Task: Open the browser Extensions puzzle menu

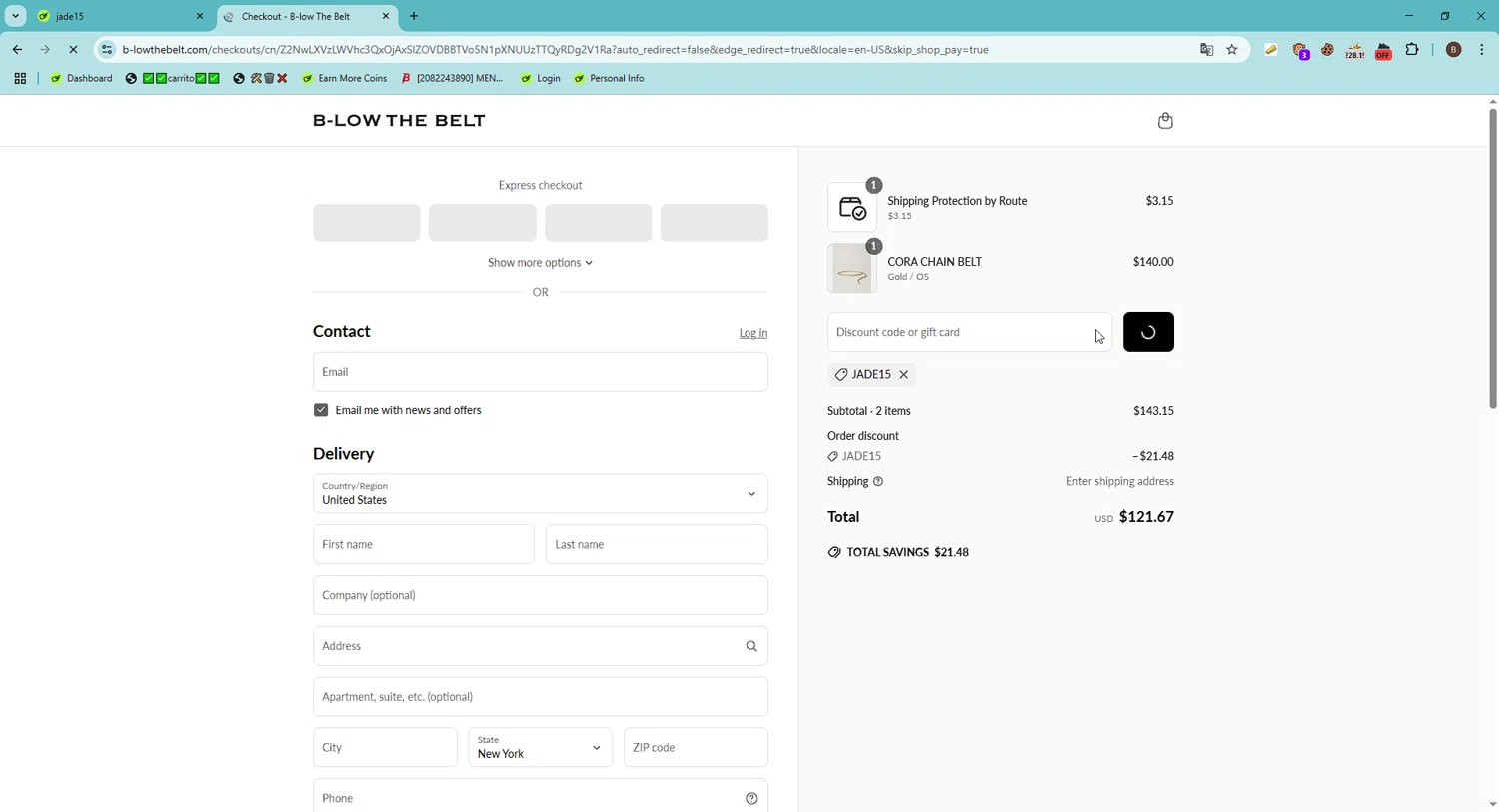Action: point(1412,50)
